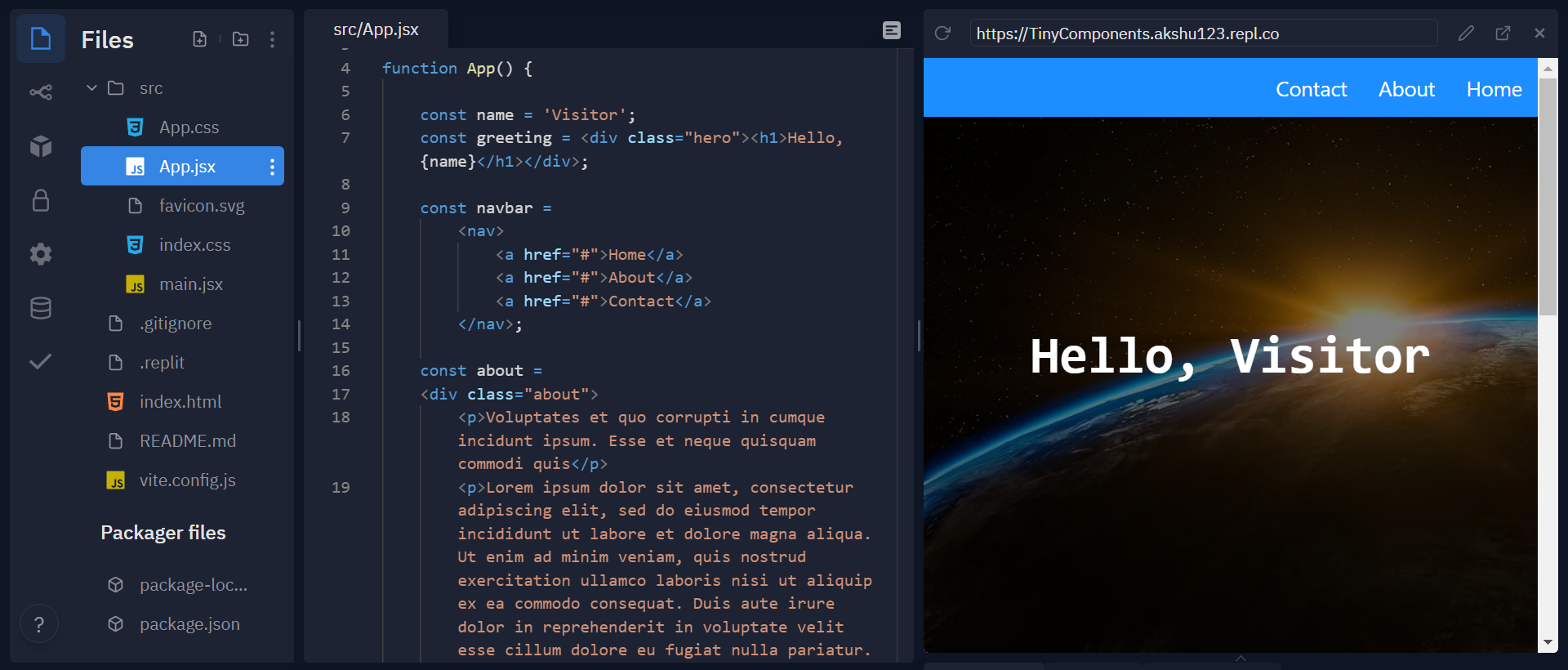Open index.css file
Image resolution: width=1568 pixels, height=670 pixels.
coord(182,245)
